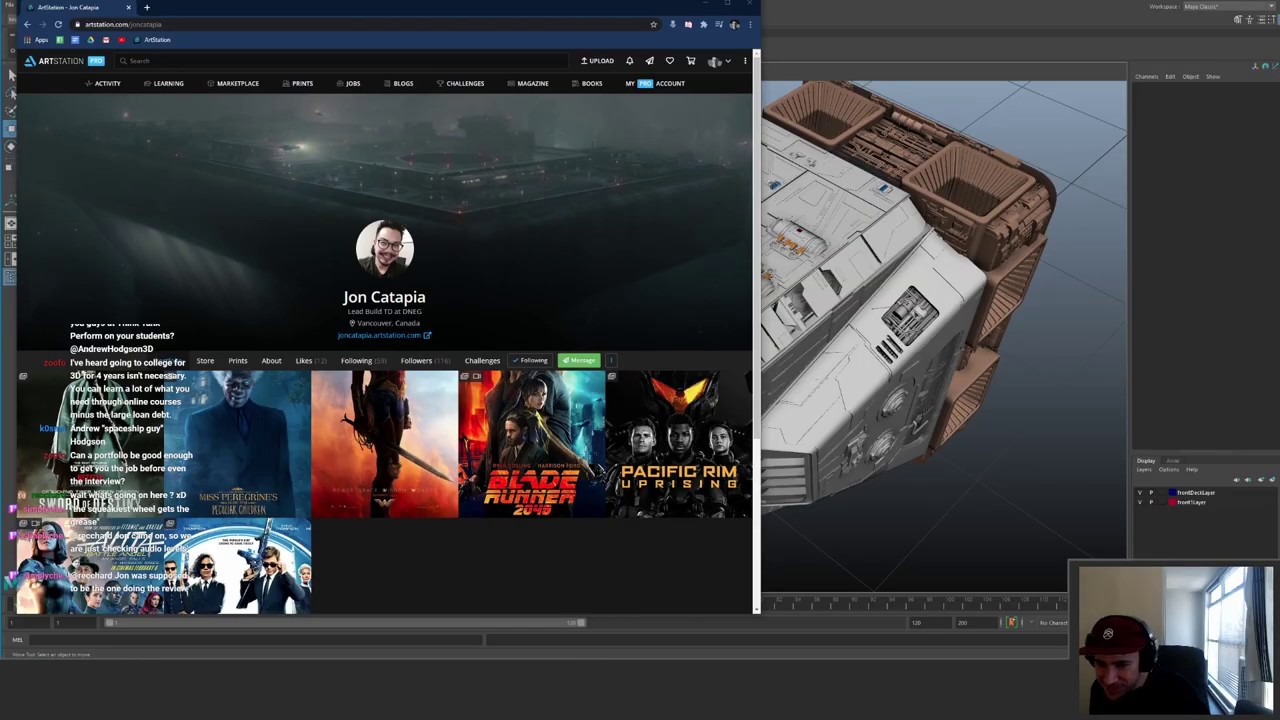Image resolution: width=1280 pixels, height=720 pixels.
Task: Click Maya character controls icon near Workspace
Action: click(1248, 20)
